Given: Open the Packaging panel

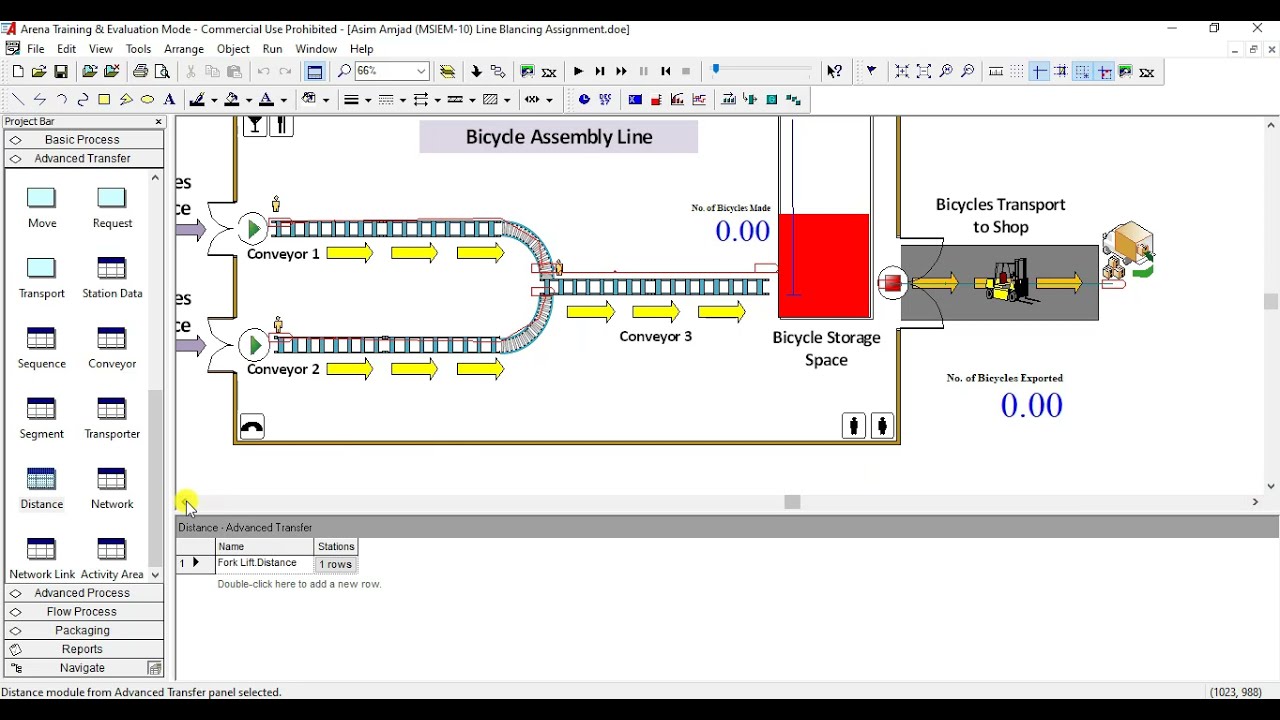Looking at the screenshot, I should [83, 631].
